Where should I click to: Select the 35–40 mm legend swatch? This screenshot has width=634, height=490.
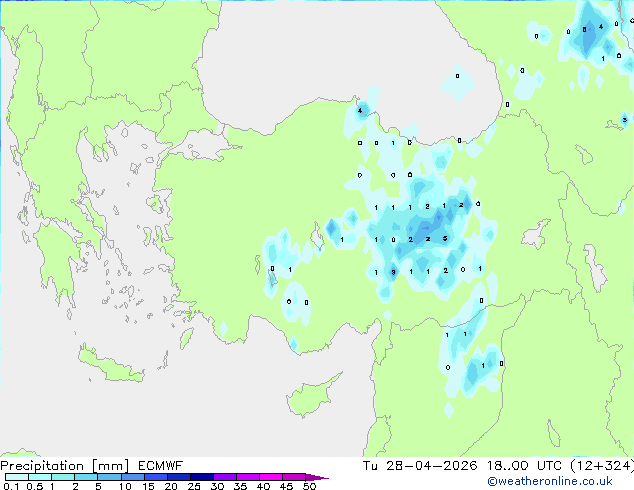tap(248, 477)
